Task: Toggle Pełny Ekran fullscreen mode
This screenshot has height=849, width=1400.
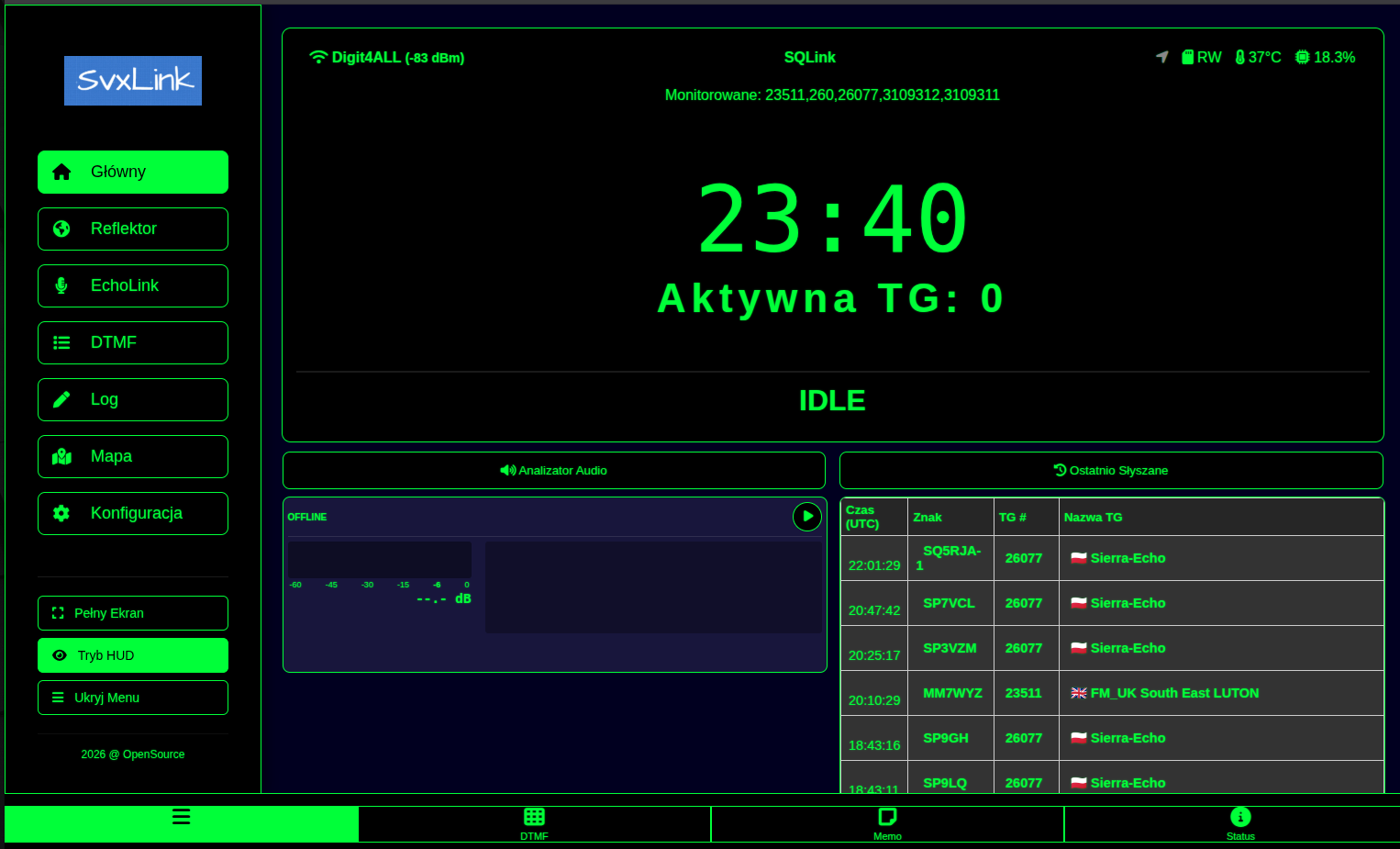Action: pyautogui.click(x=133, y=613)
